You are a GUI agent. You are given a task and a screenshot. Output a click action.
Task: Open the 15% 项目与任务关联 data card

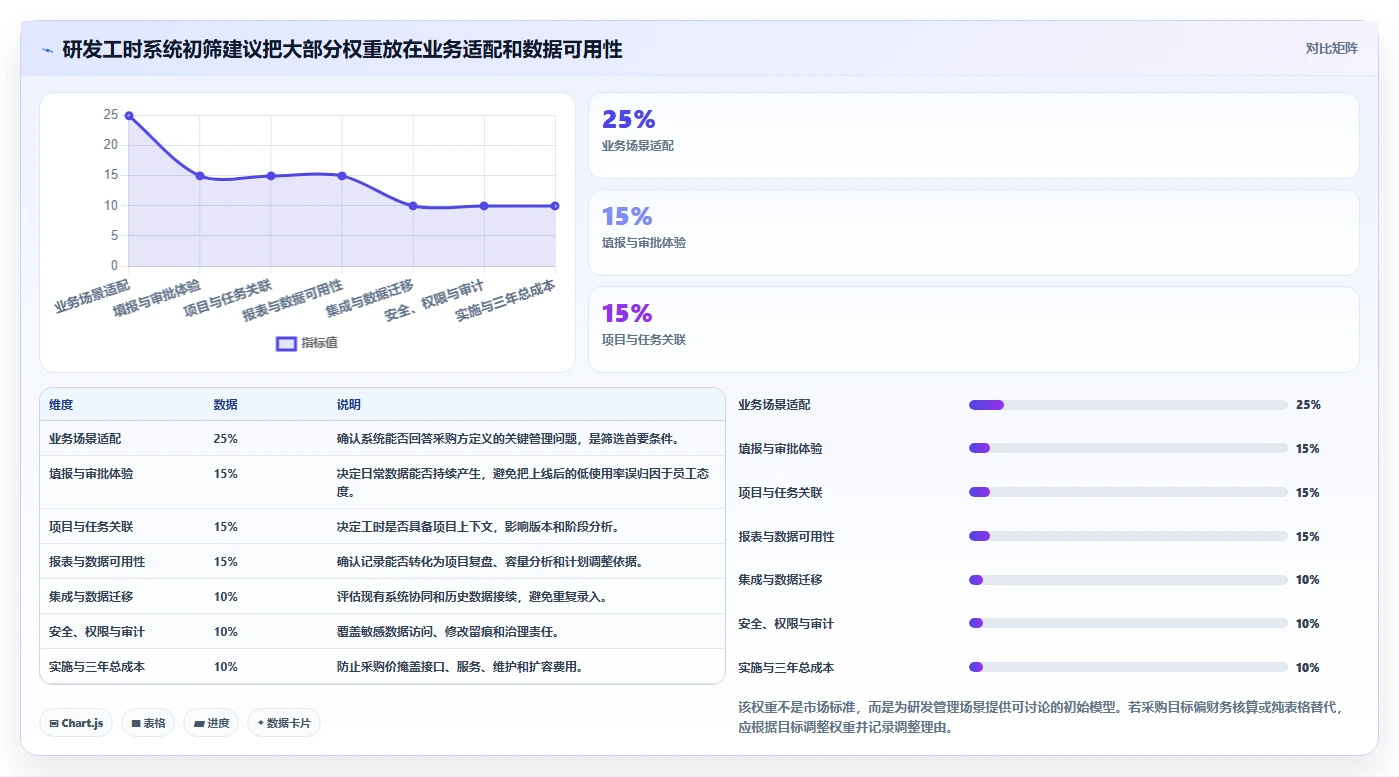974,330
